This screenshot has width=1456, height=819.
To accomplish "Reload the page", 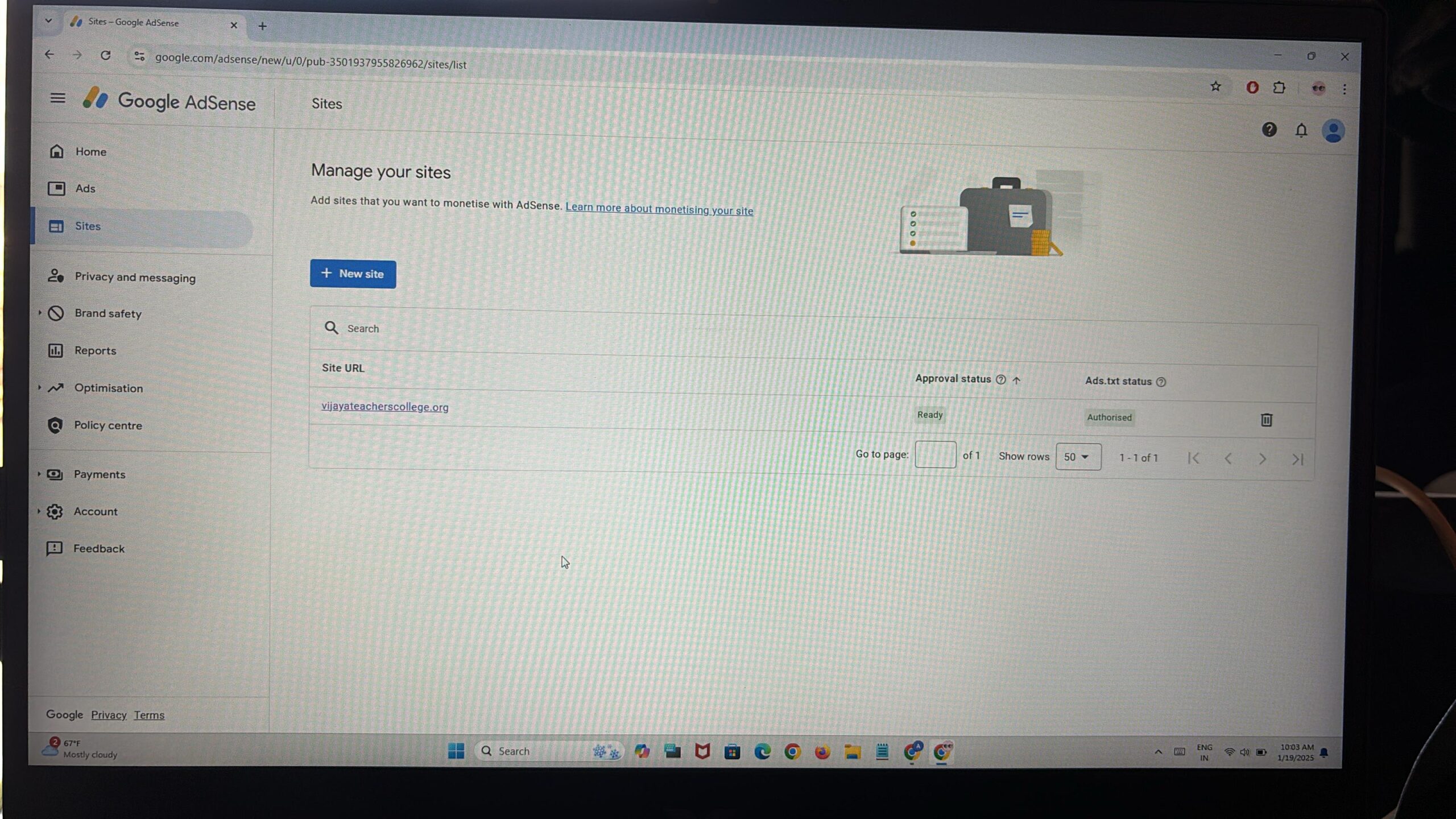I will tap(105, 55).
